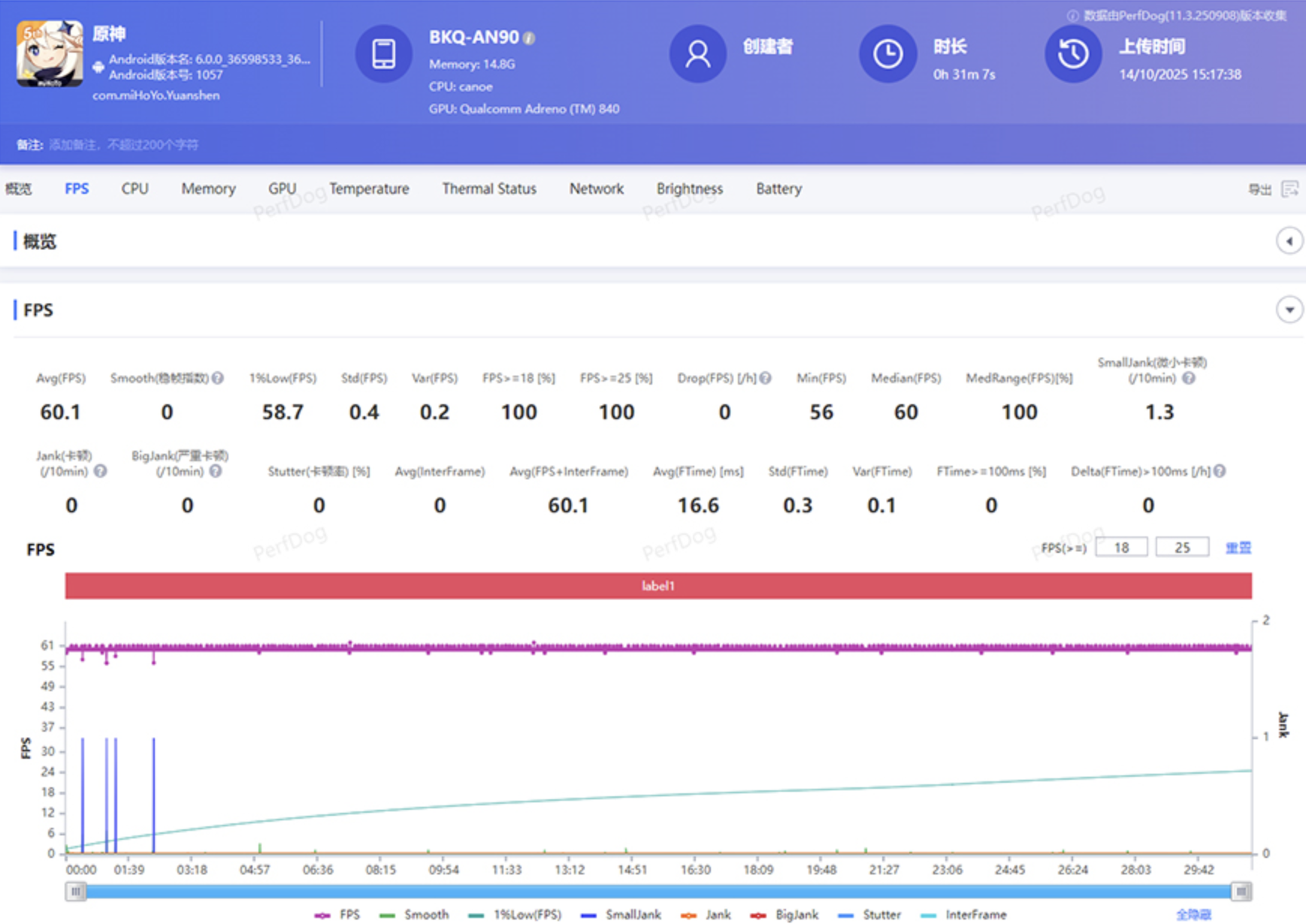Image resolution: width=1306 pixels, height=924 pixels.
Task: Expand the 概览 overview section arrow
Action: (1289, 241)
